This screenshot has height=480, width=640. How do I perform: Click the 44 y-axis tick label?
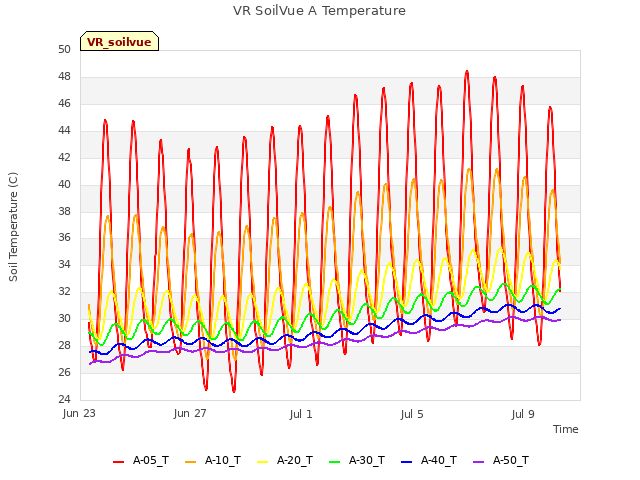pyautogui.click(x=64, y=130)
